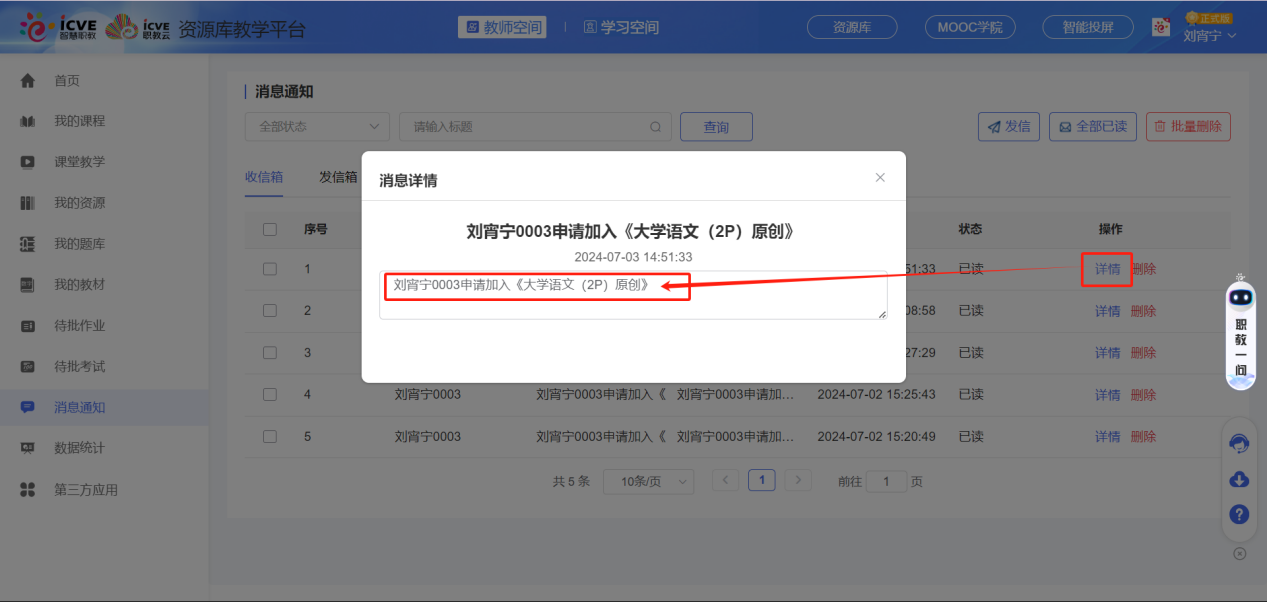Image resolution: width=1267 pixels, height=602 pixels.
Task: Click the floating customer service headset icon
Action: click(1239, 443)
